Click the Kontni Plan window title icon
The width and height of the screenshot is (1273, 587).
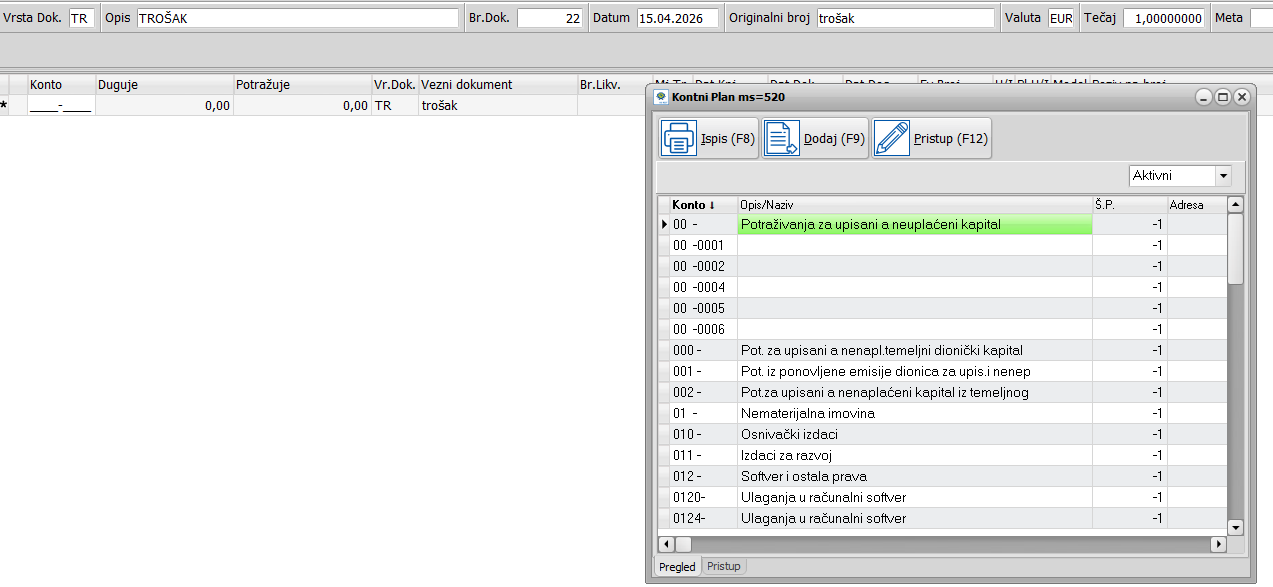pyautogui.click(x=660, y=97)
